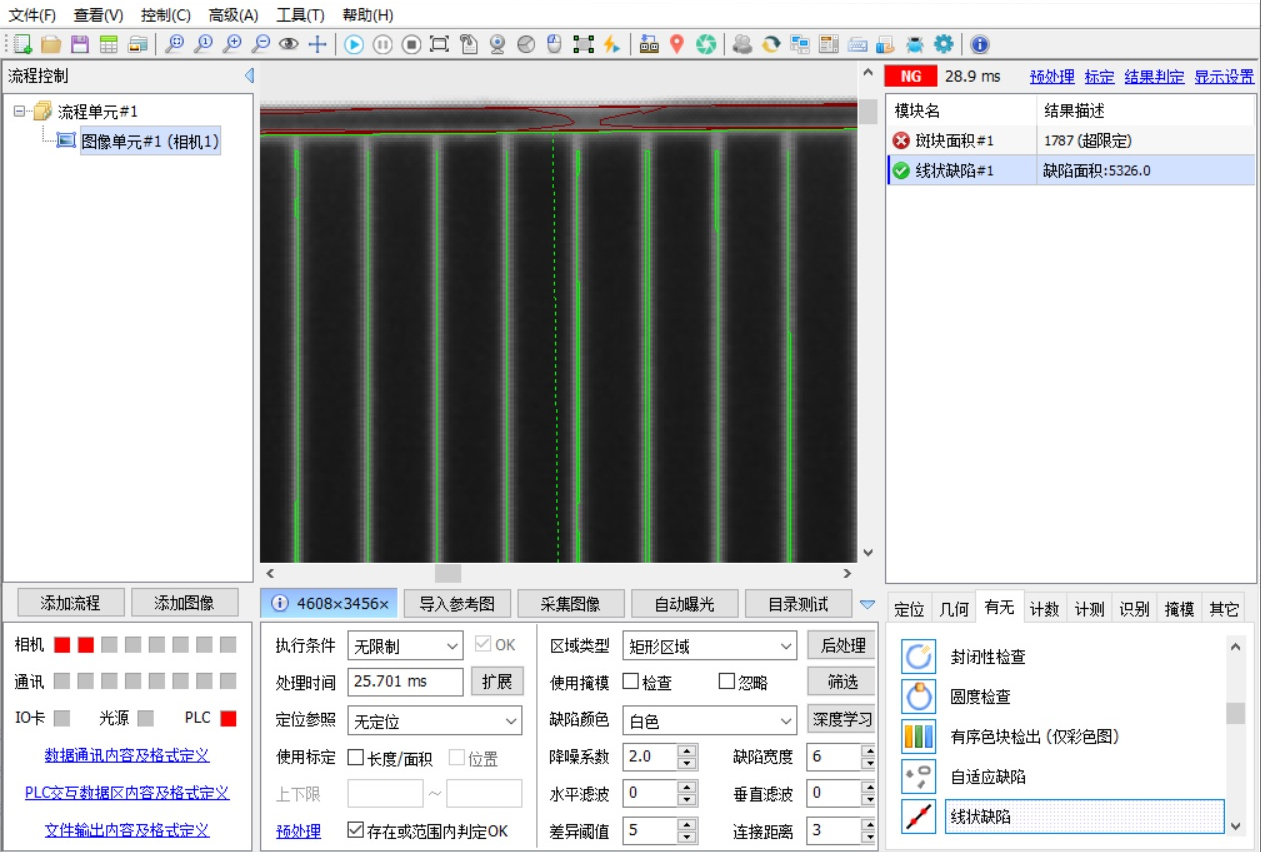Click the zoom in magnifier icon
This screenshot has width=1263, height=853.
[x=233, y=44]
